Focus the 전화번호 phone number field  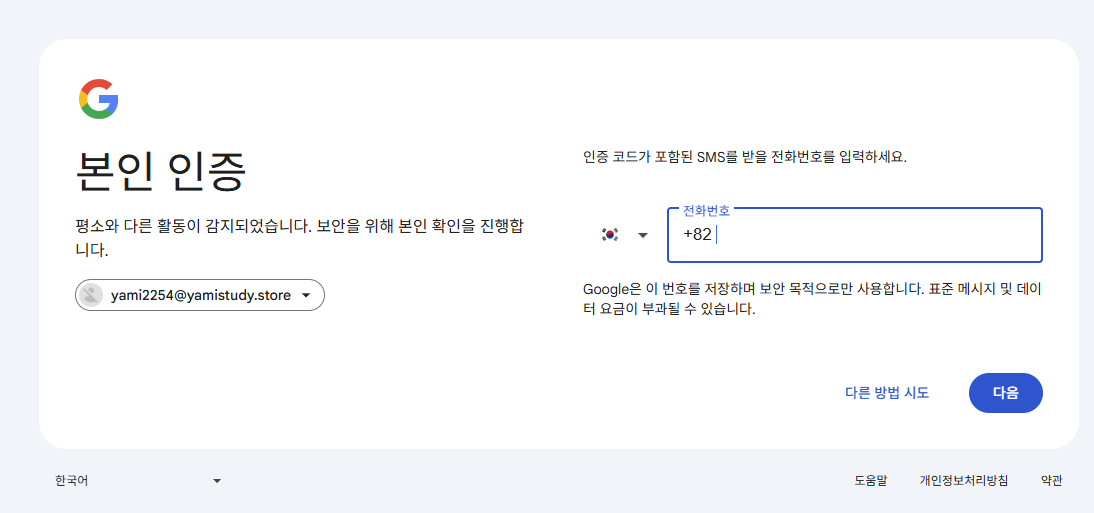point(855,235)
